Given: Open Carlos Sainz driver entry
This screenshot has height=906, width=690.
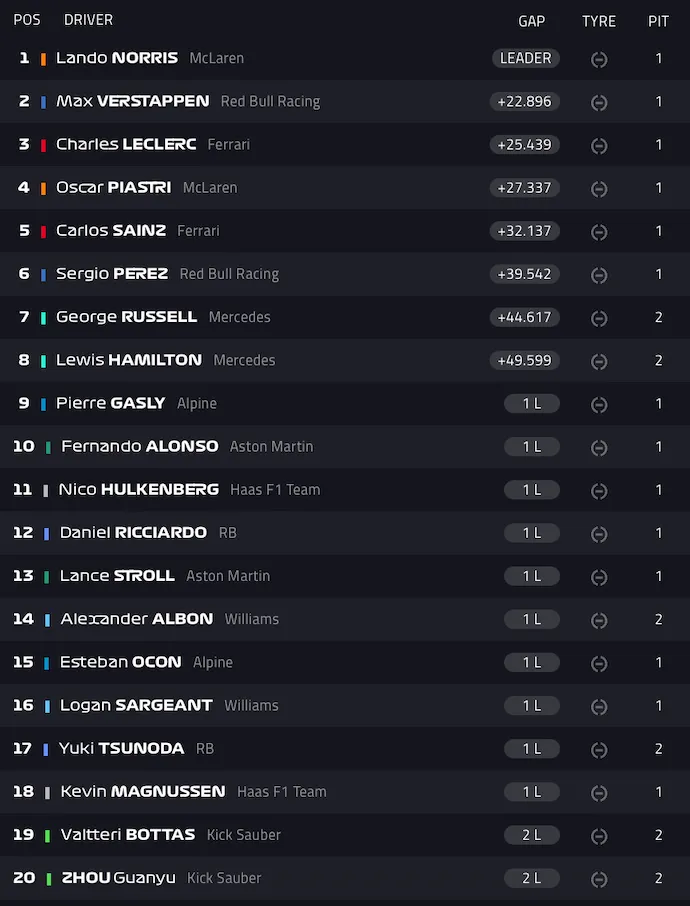Looking at the screenshot, I should pyautogui.click(x=111, y=231).
